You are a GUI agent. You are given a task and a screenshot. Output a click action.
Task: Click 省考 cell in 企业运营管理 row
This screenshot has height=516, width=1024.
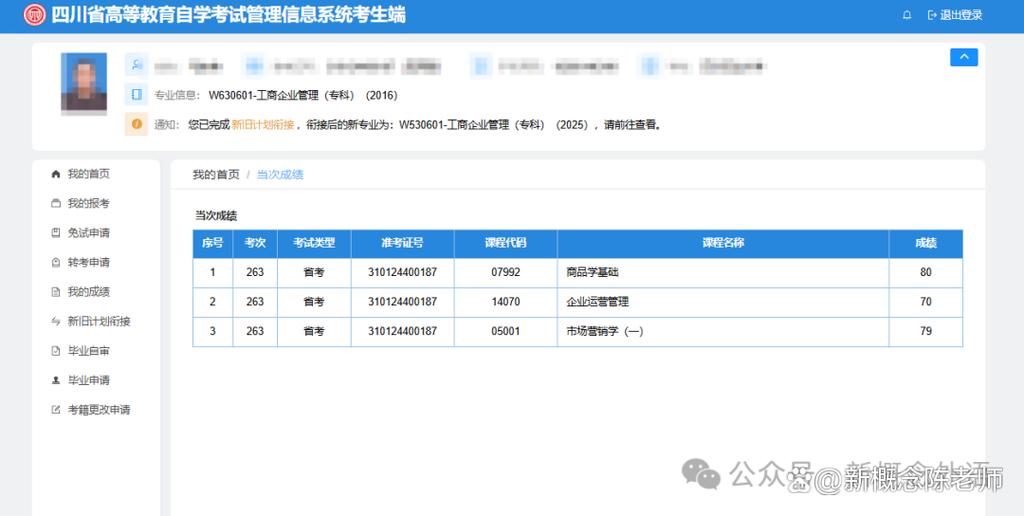coord(314,302)
